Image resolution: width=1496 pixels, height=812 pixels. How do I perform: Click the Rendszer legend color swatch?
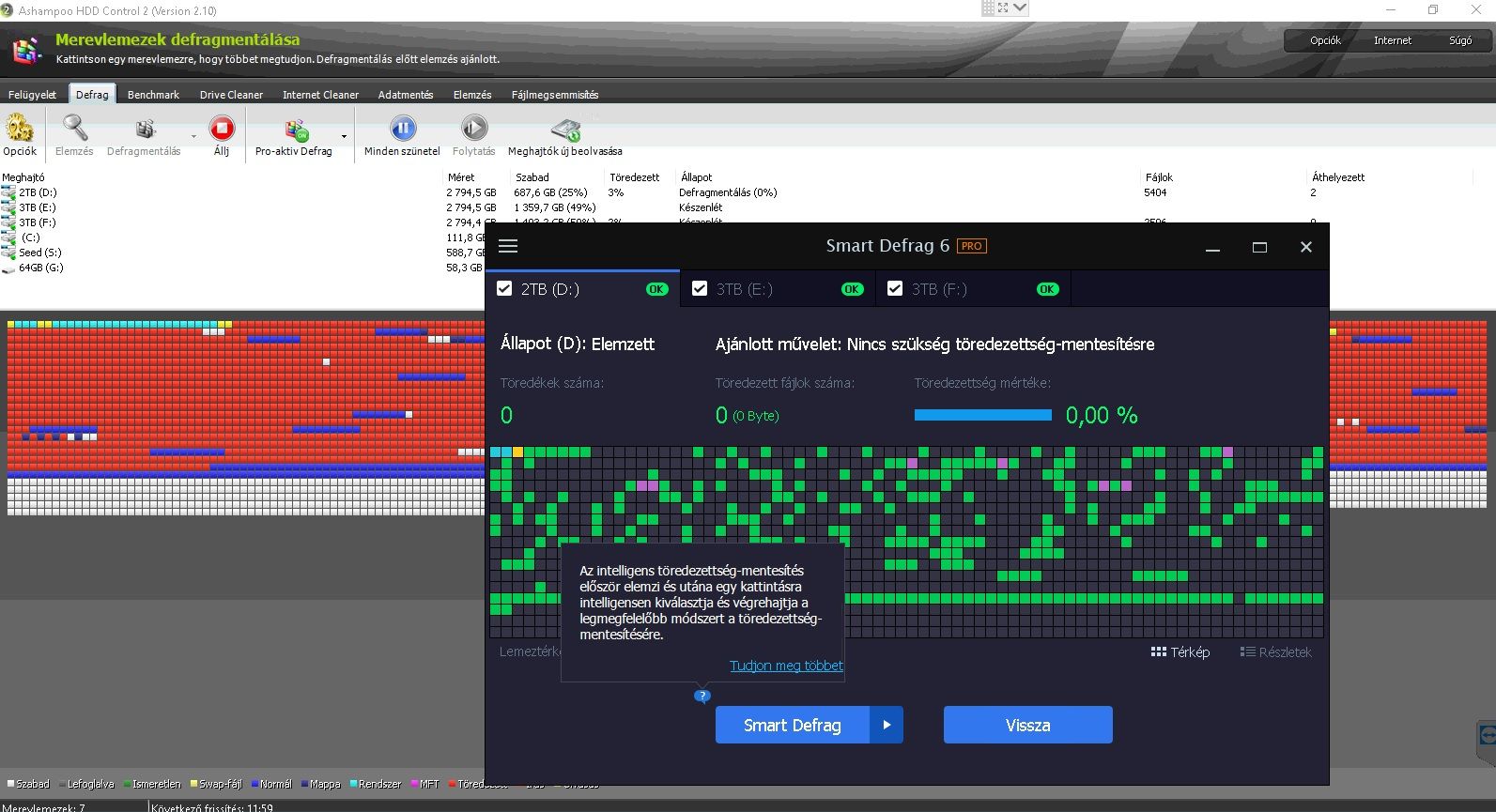point(353,784)
